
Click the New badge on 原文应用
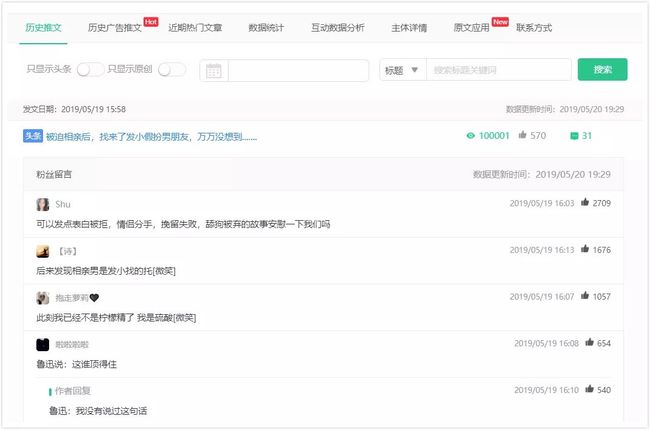pyautogui.click(x=500, y=22)
